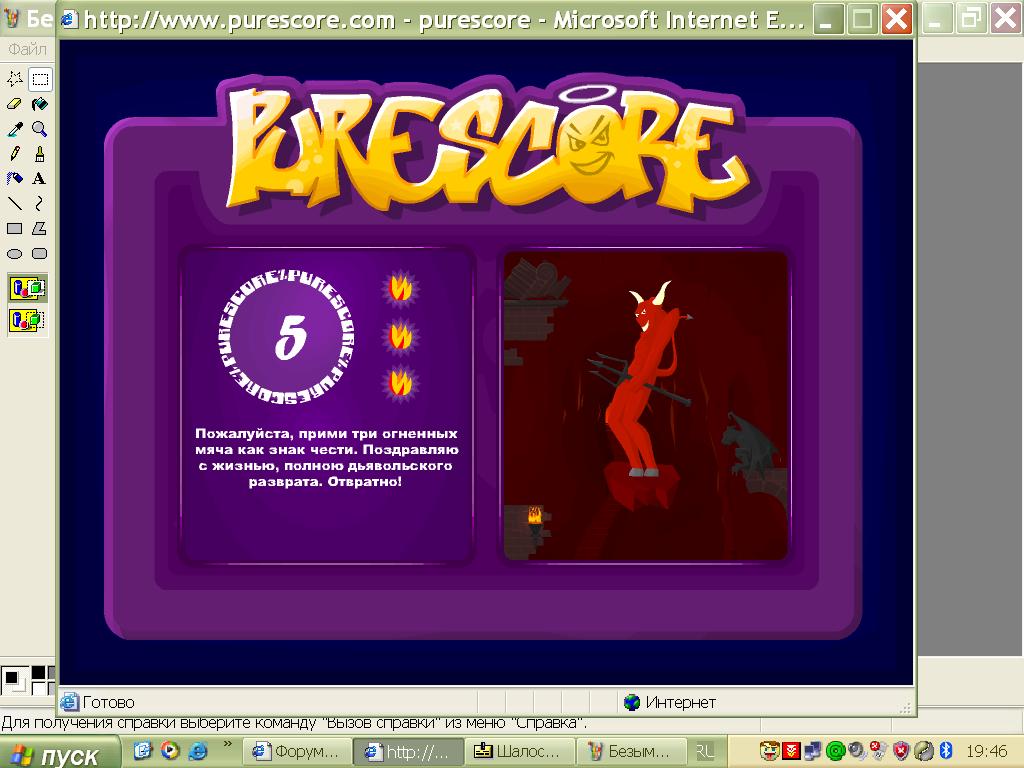1024x768 pixels.
Task: Select the Fill with Color bucket tool
Action: tap(40, 104)
